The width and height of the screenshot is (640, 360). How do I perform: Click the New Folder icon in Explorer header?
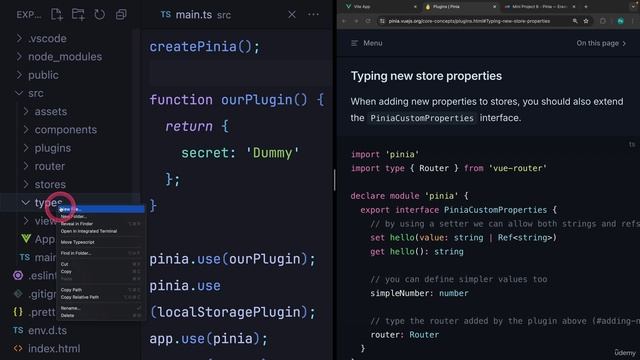coord(78,15)
